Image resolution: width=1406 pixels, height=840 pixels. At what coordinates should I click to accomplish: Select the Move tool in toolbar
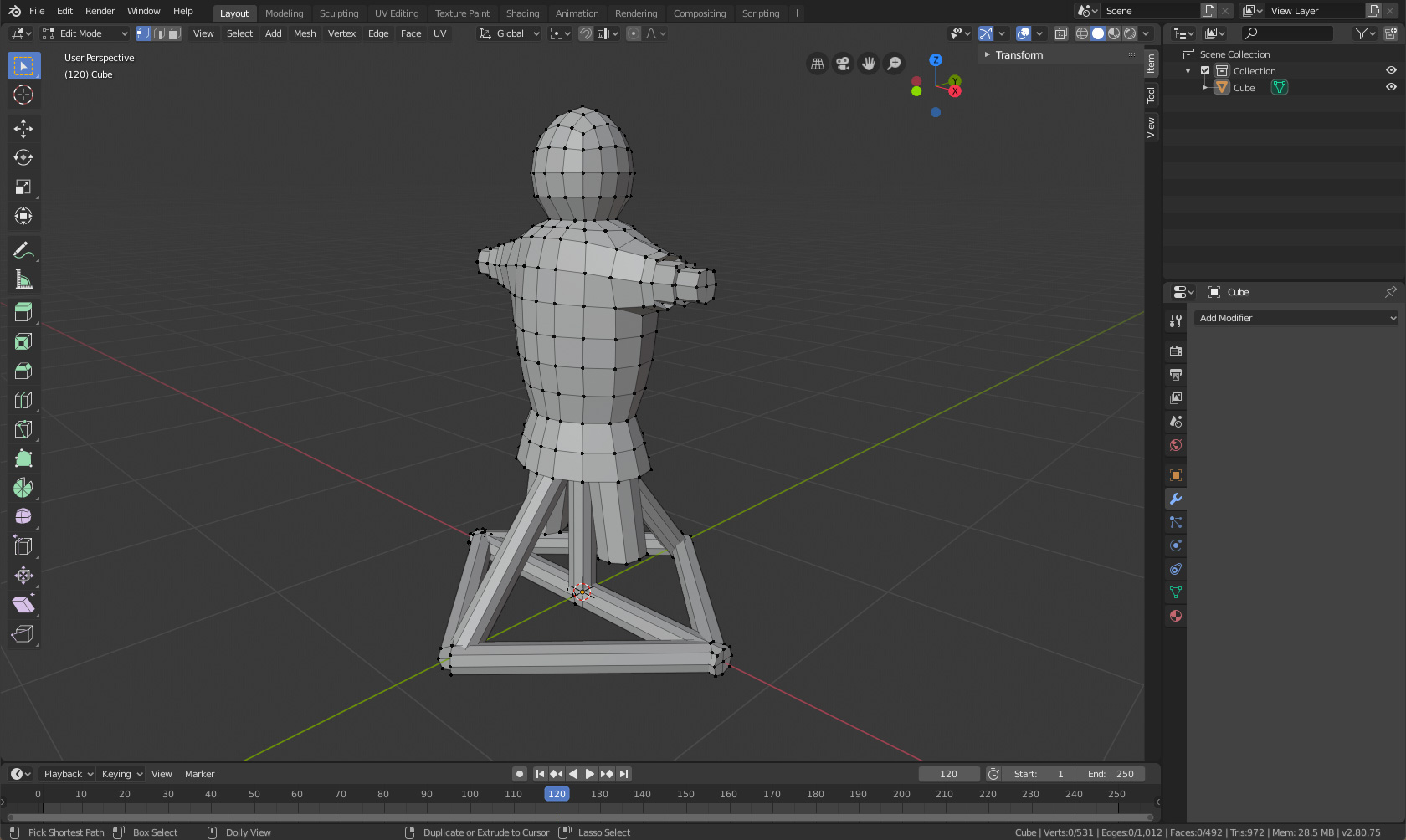click(23, 128)
